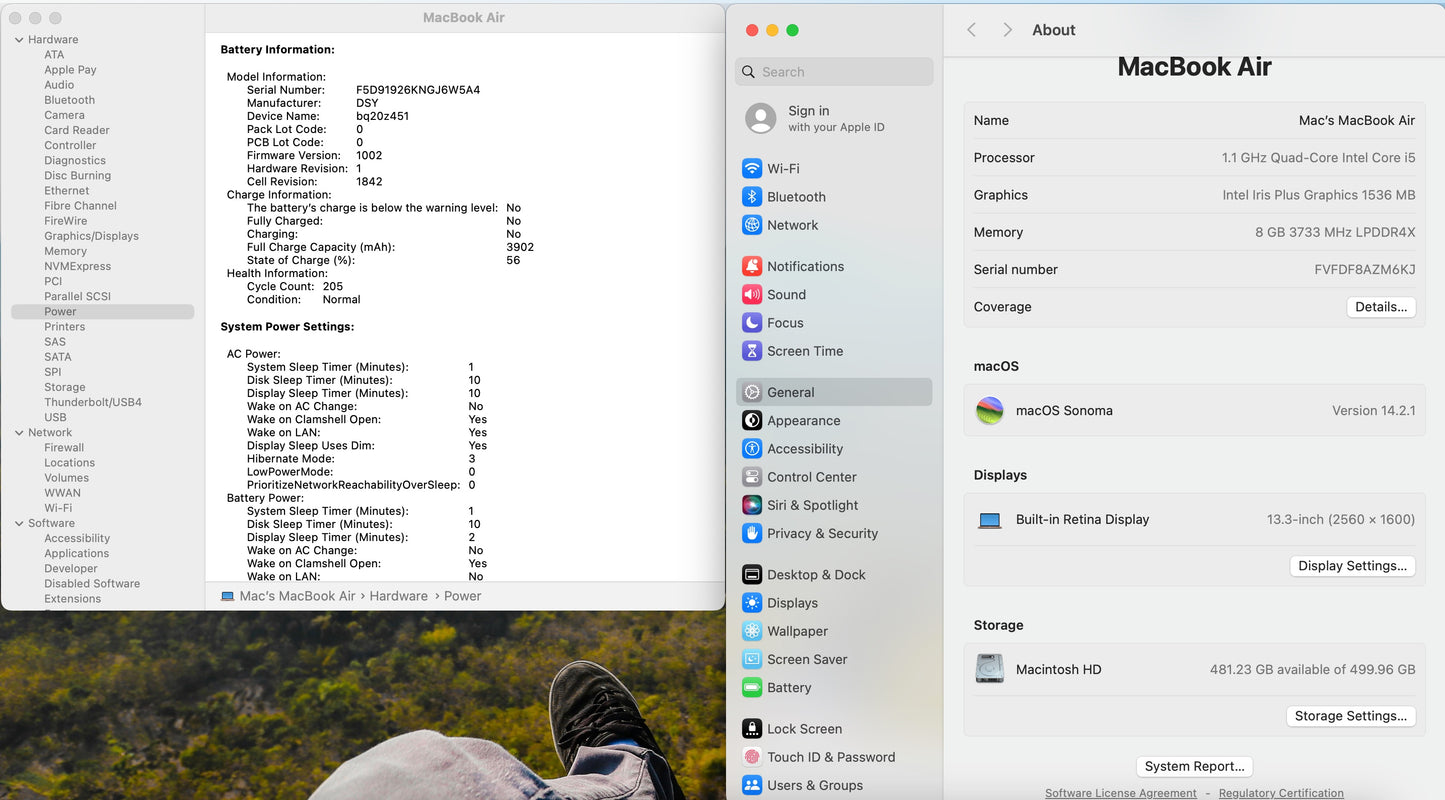Open Display Settings button
1445x800 pixels.
tap(1352, 566)
